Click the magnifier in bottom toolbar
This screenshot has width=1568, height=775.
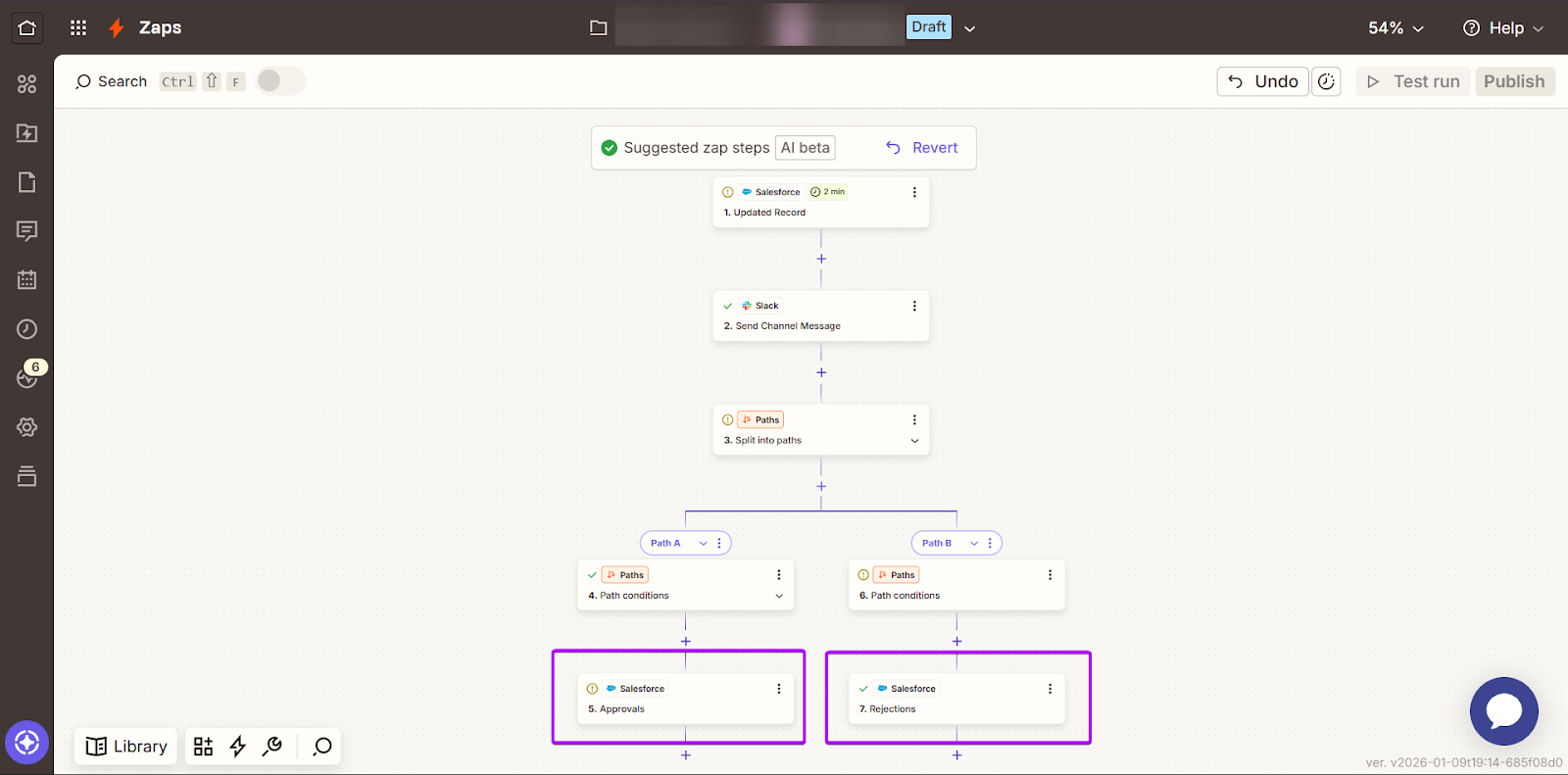(x=322, y=747)
